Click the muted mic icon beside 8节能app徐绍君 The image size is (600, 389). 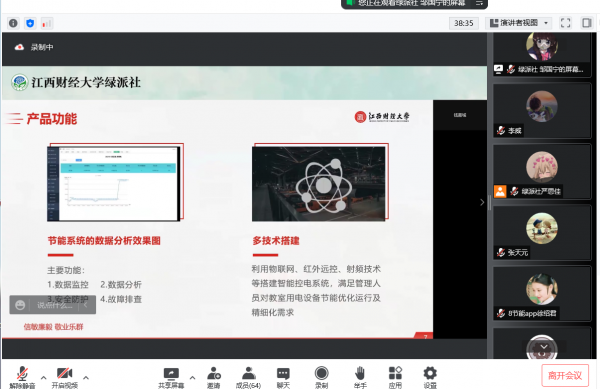click(501, 313)
